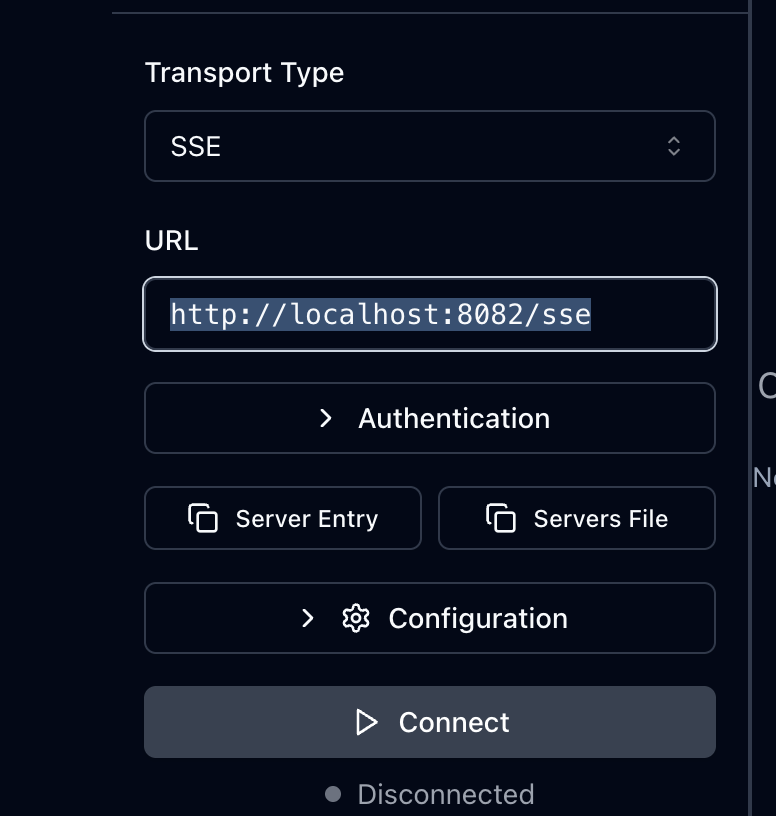
Task: Click the highlighted localhost:8082/sse text
Action: coord(380,314)
